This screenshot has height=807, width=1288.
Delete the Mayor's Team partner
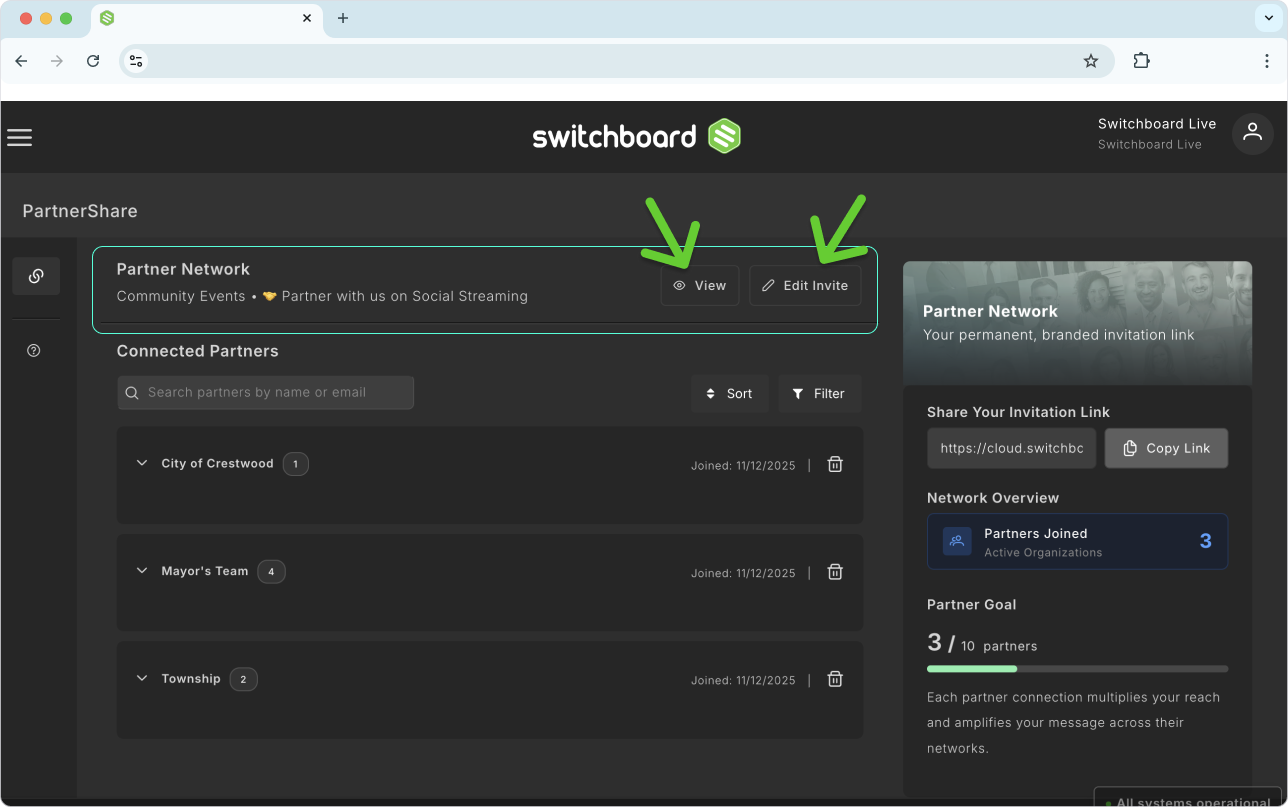pos(835,572)
